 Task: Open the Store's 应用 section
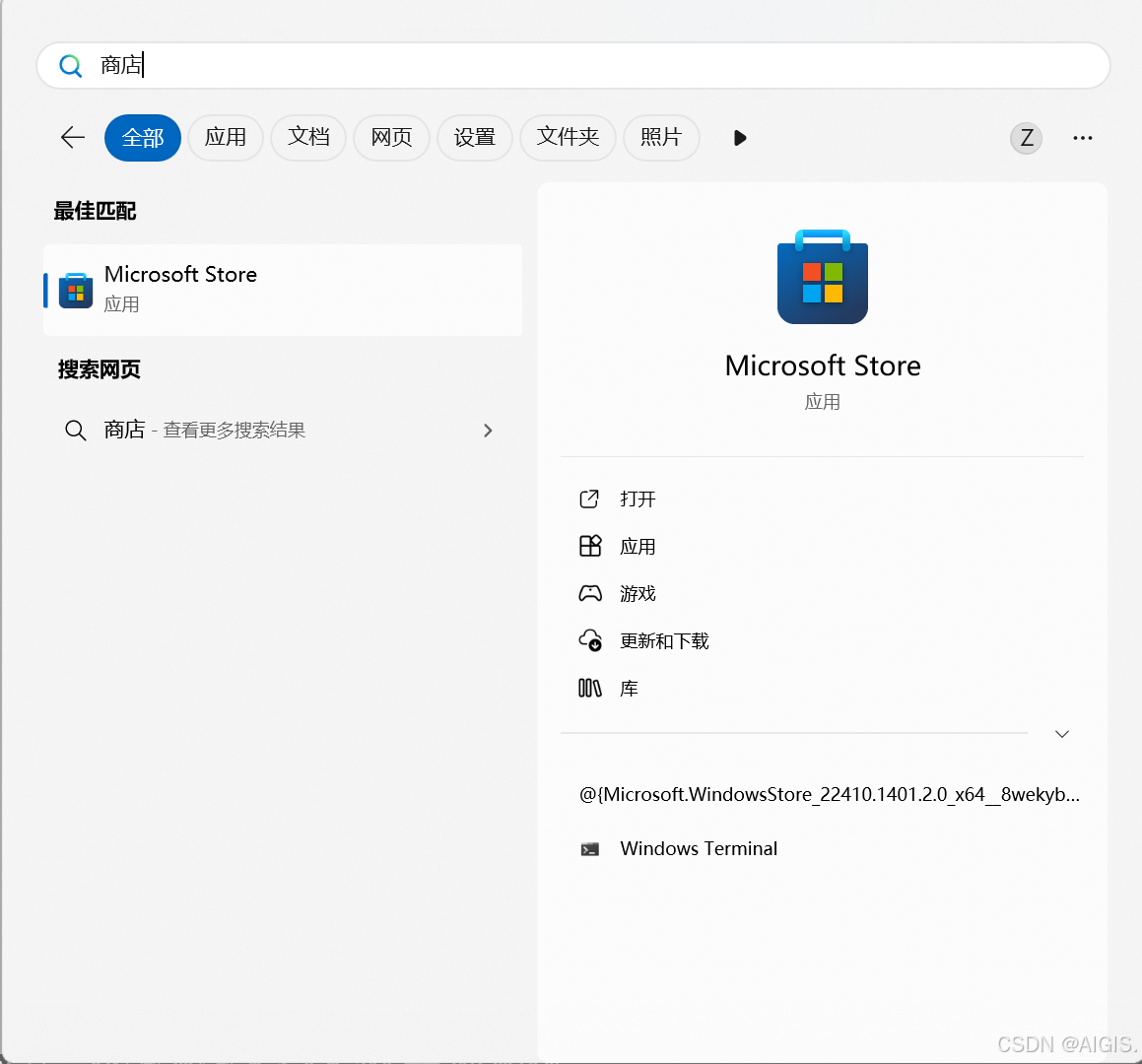638,546
